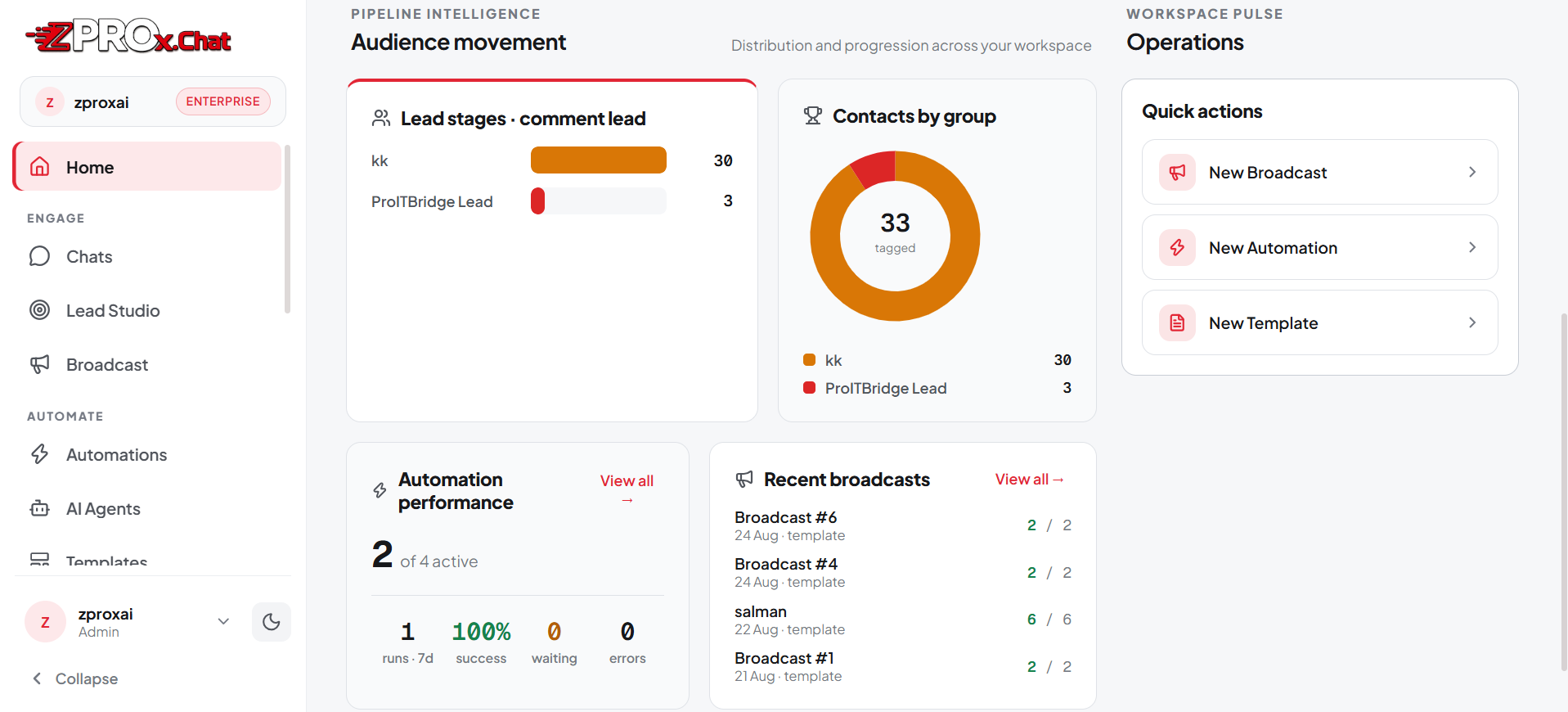The image size is (1568, 712).
Task: Click the bolt icon beside Automation performance
Action: [x=380, y=490]
